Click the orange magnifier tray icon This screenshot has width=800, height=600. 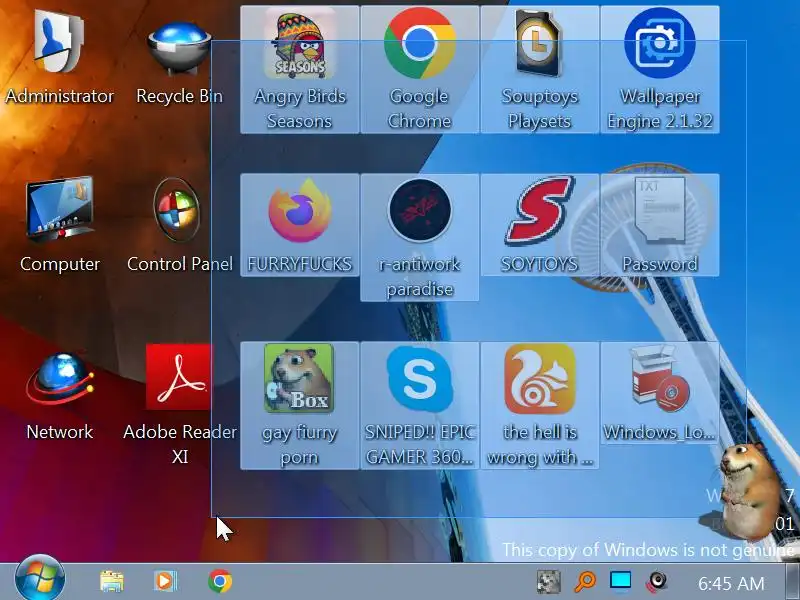[585, 582]
